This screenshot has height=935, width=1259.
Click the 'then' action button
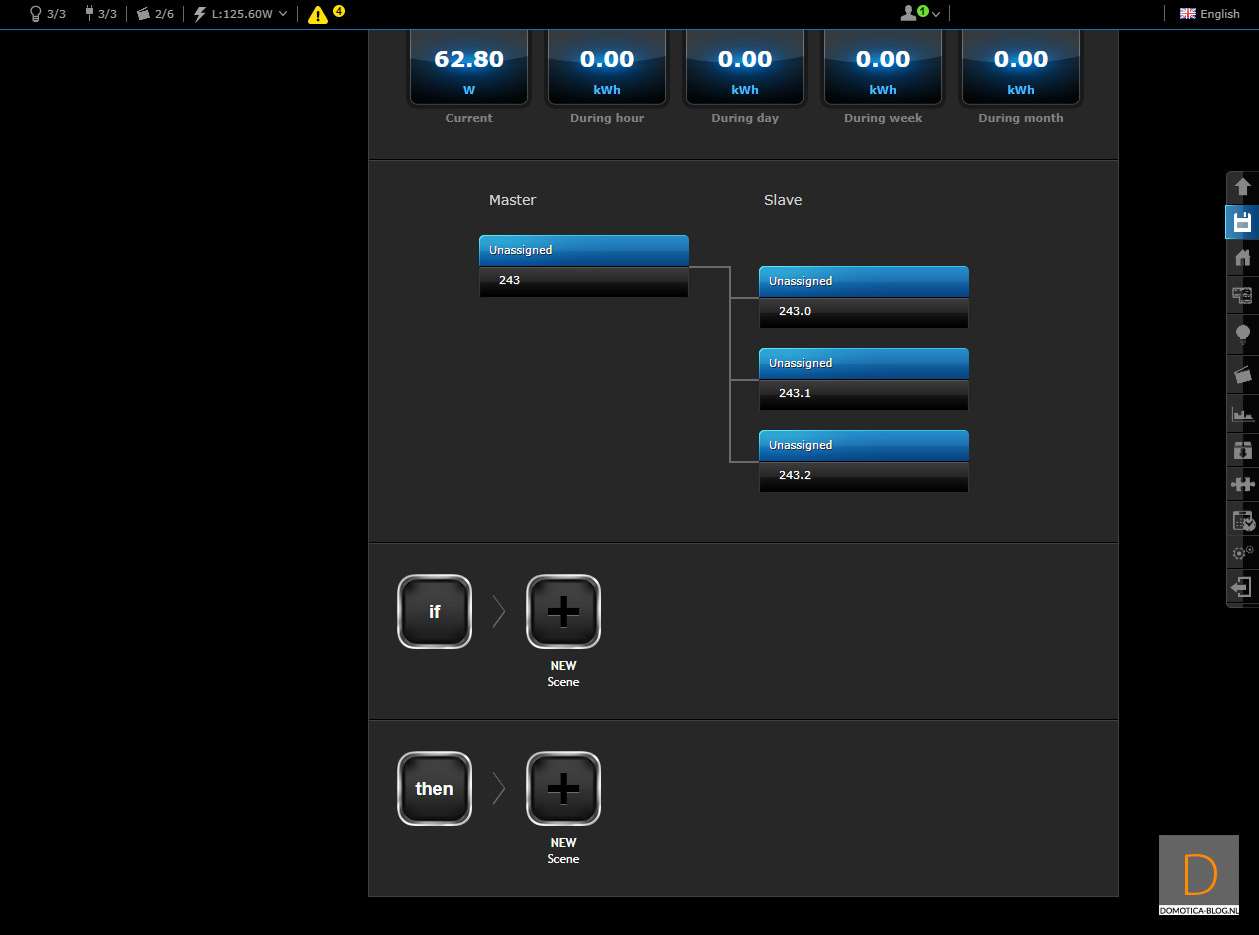click(x=434, y=789)
